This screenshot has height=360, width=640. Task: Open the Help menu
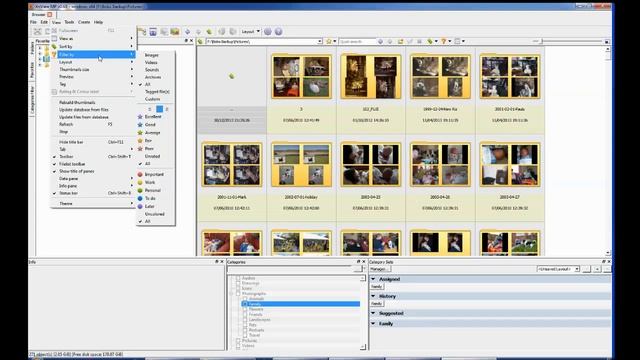coord(98,22)
